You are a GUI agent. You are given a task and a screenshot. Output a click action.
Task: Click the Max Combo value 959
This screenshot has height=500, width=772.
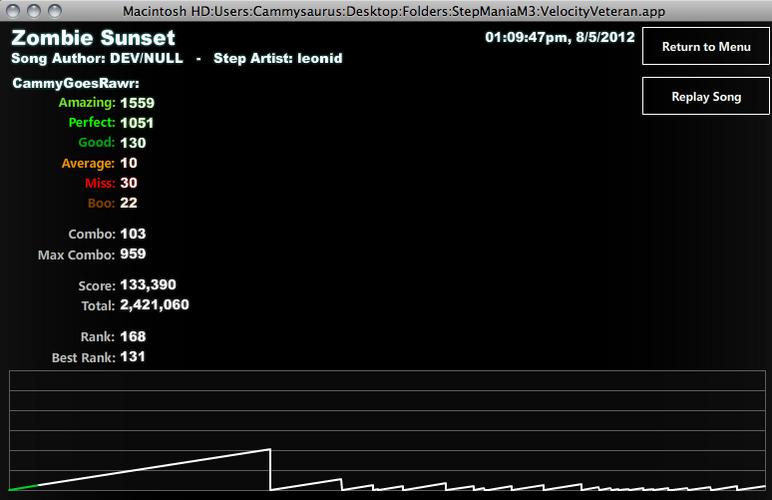coord(133,254)
